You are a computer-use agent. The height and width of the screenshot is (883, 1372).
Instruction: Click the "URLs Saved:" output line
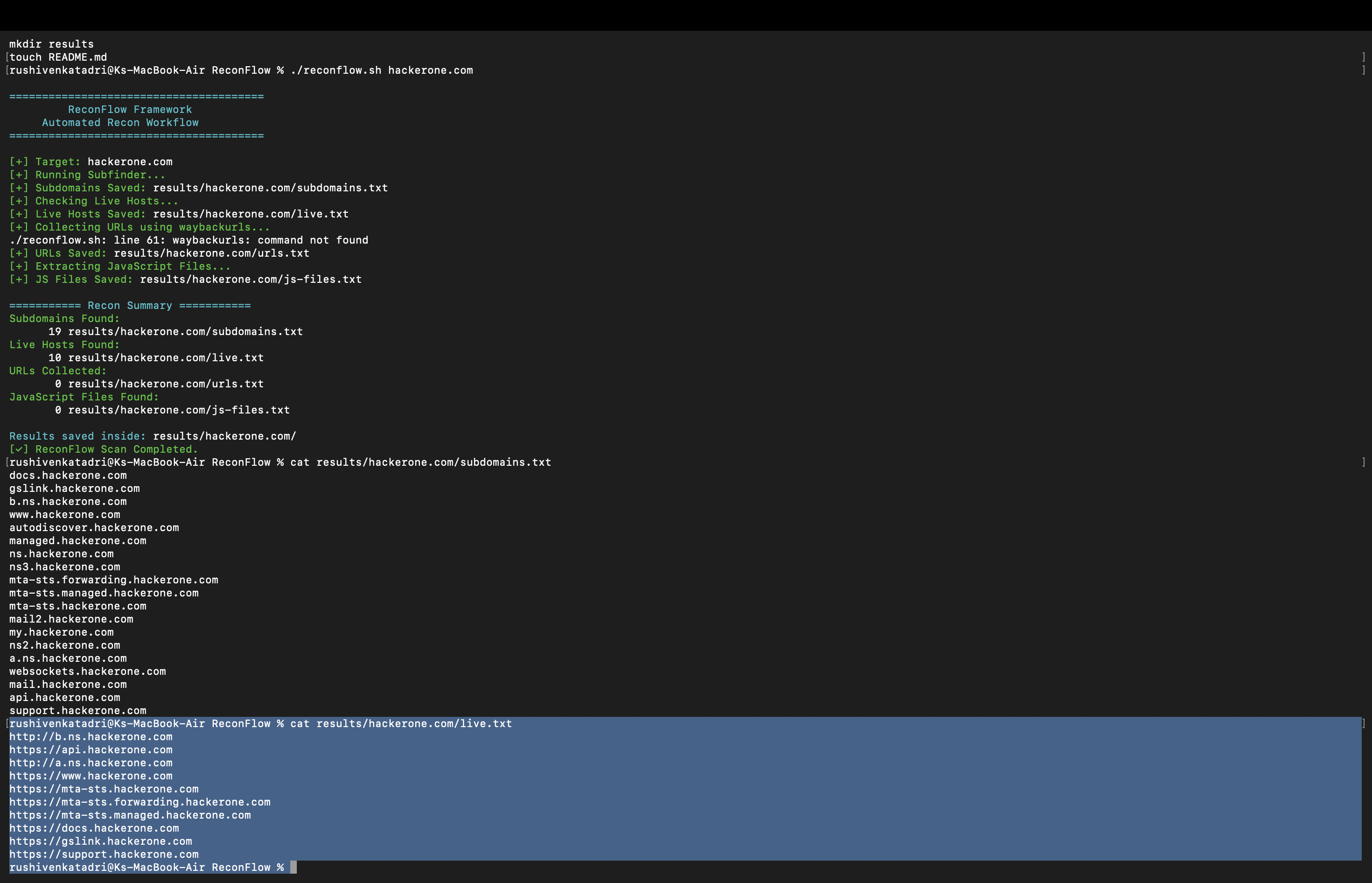tap(160, 253)
